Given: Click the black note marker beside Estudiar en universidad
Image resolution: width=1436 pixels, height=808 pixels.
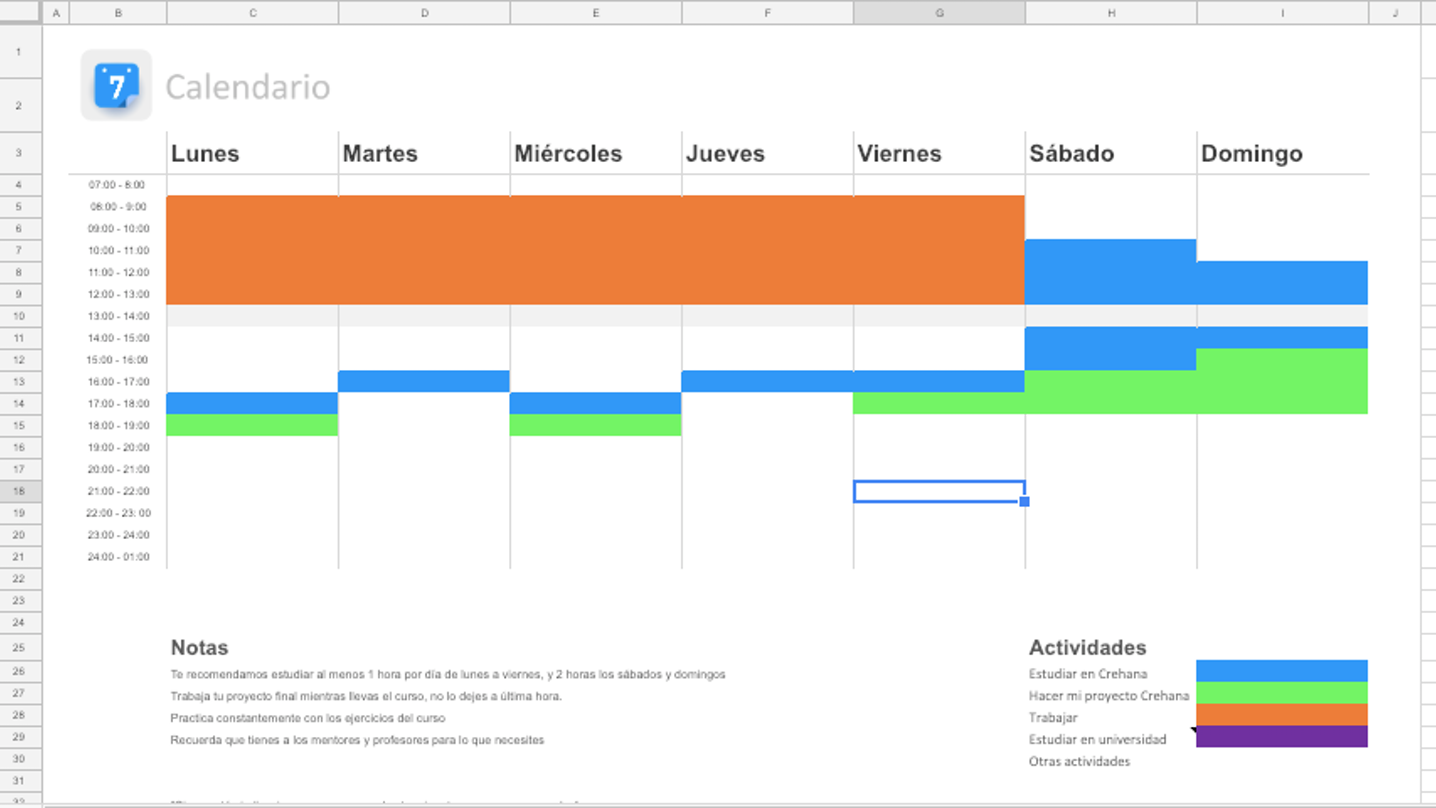Looking at the screenshot, I should pos(1193,731).
